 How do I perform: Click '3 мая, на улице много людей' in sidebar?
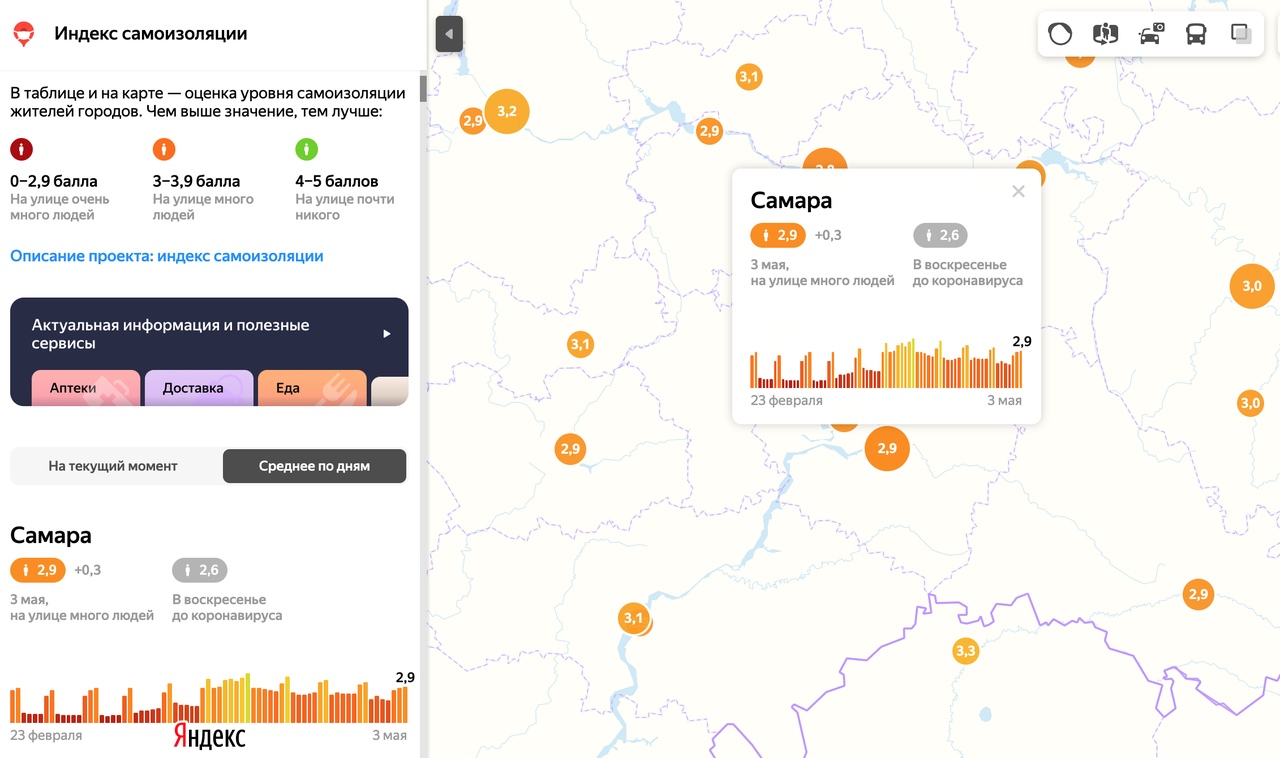[x=82, y=608]
